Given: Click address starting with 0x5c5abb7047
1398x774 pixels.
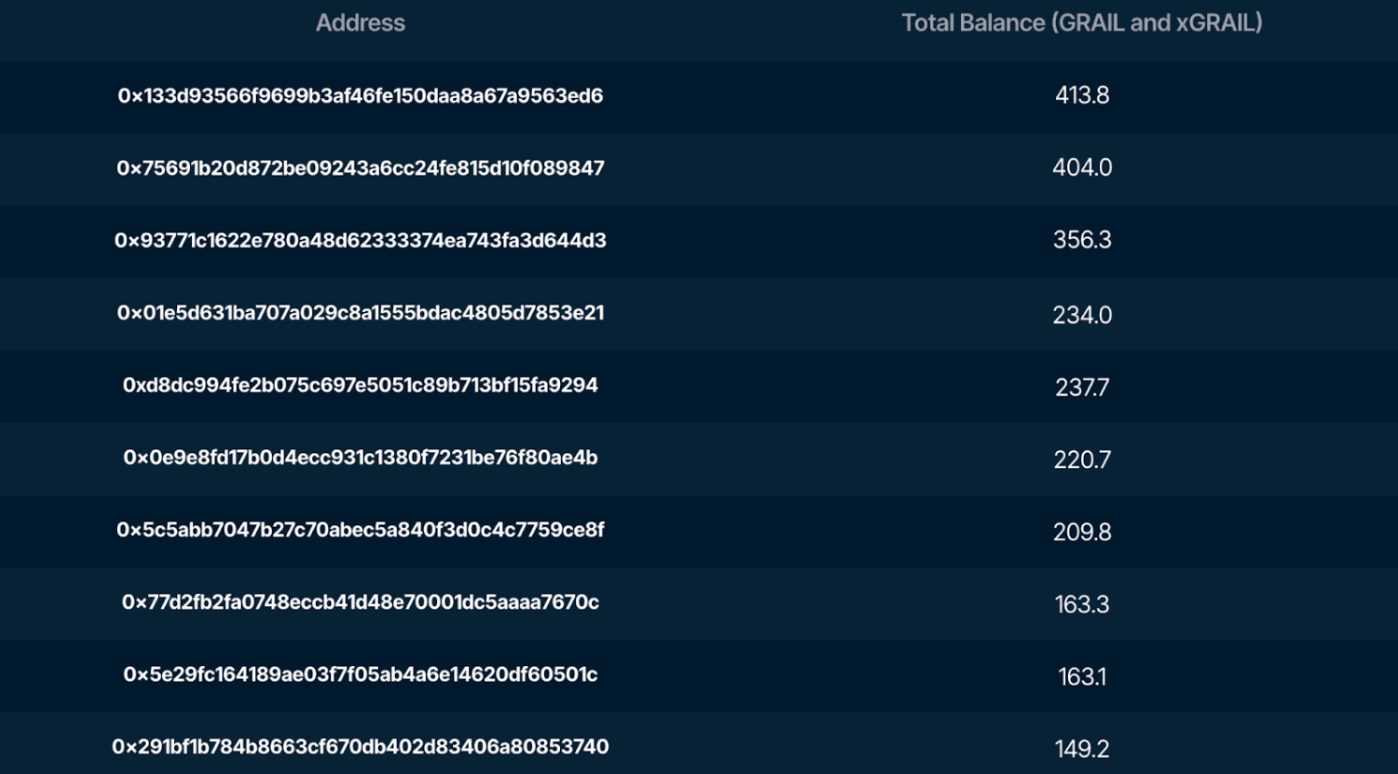Looking at the screenshot, I should pyautogui.click(x=360, y=530).
